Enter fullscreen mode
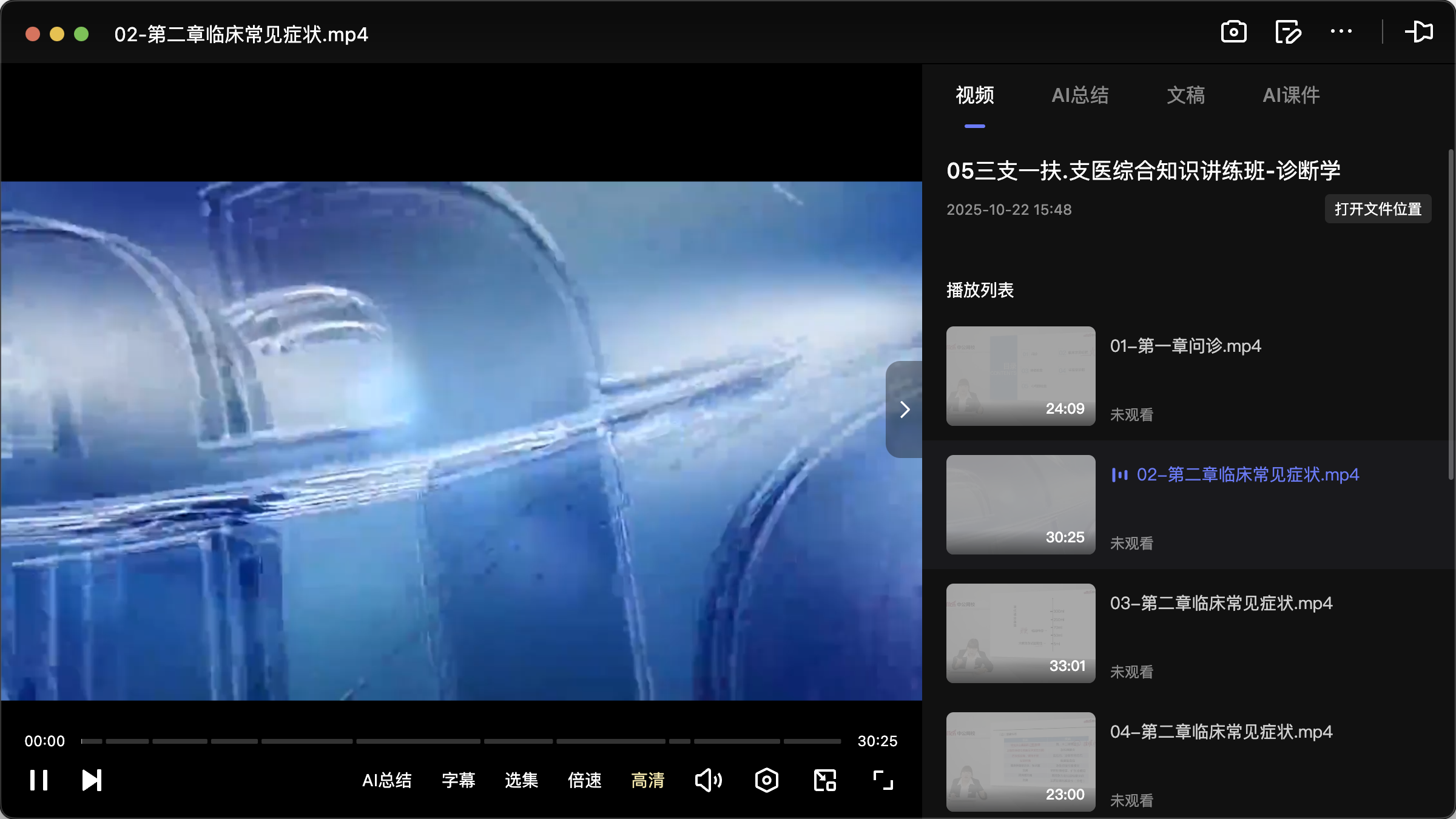The width and height of the screenshot is (1456, 819). 883,780
